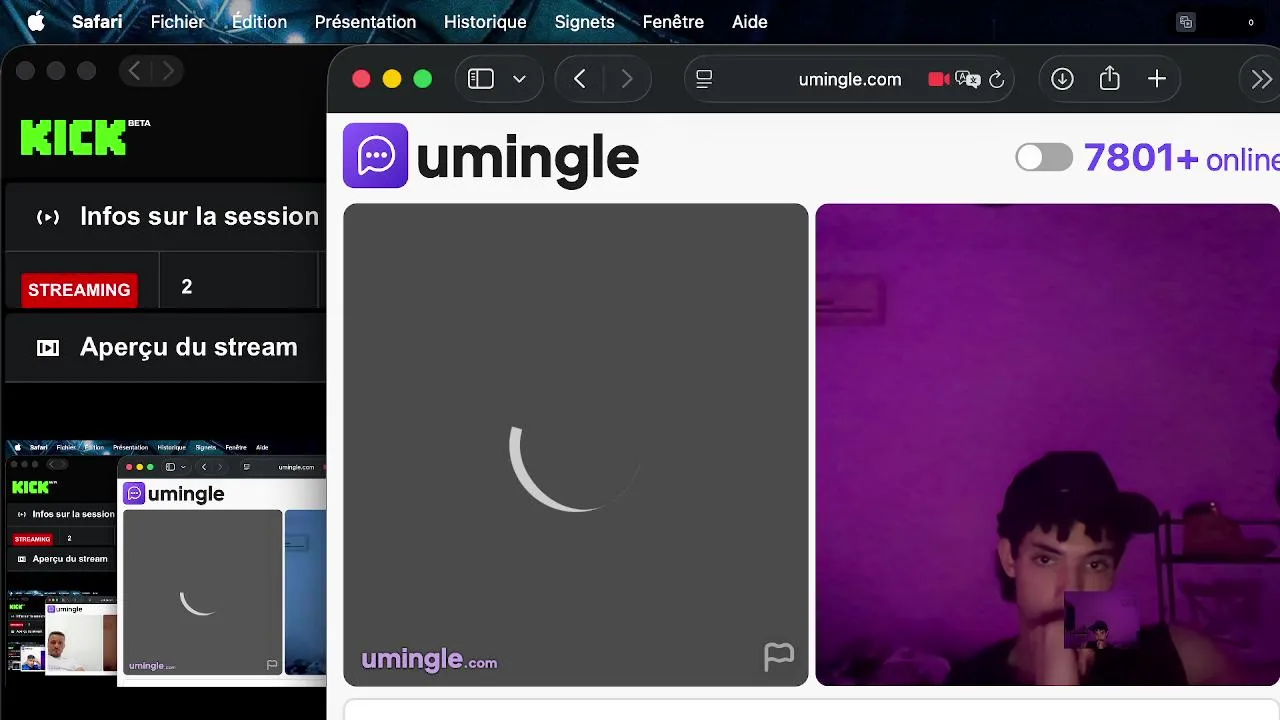
Task: Click the red camera-in-use icon in address bar
Action: click(x=938, y=79)
